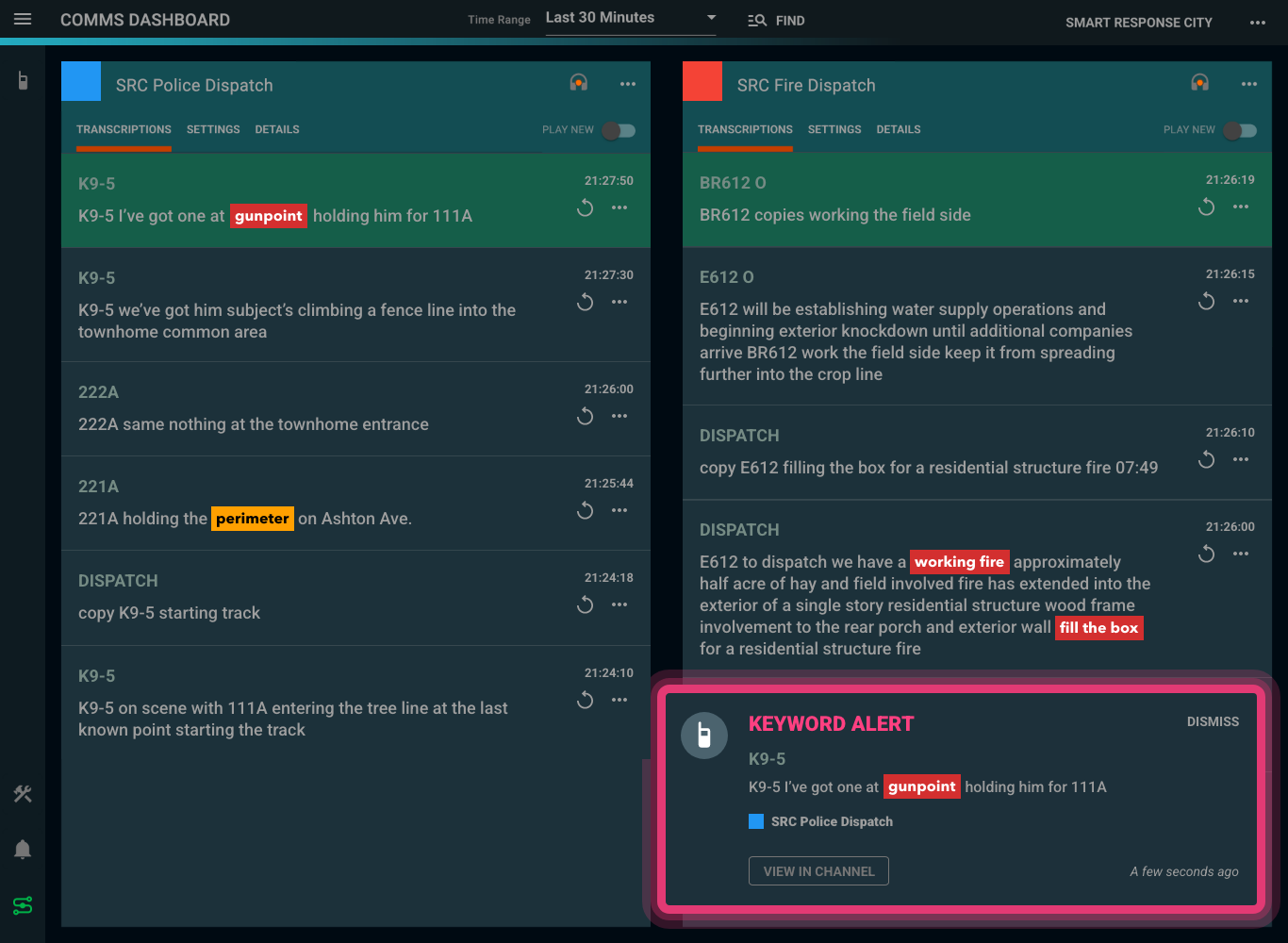The width and height of the screenshot is (1288, 943).
Task: Open the tools wrench sidebar icon
Action: (23, 794)
